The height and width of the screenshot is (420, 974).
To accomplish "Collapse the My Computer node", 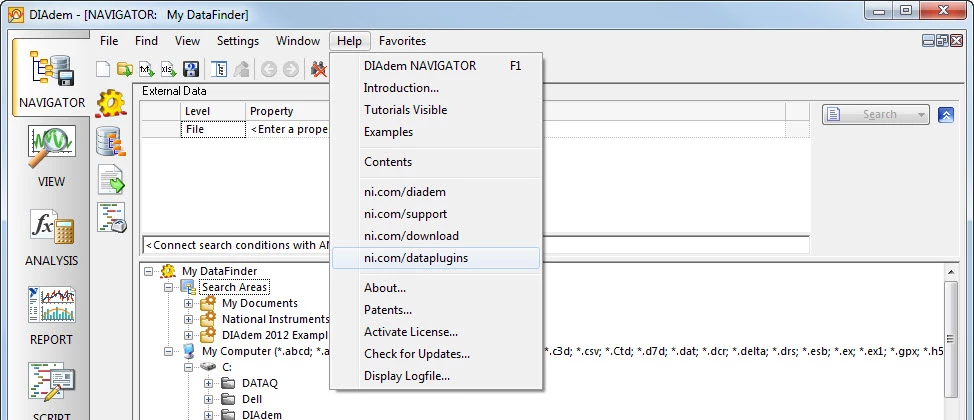I will click(168, 351).
